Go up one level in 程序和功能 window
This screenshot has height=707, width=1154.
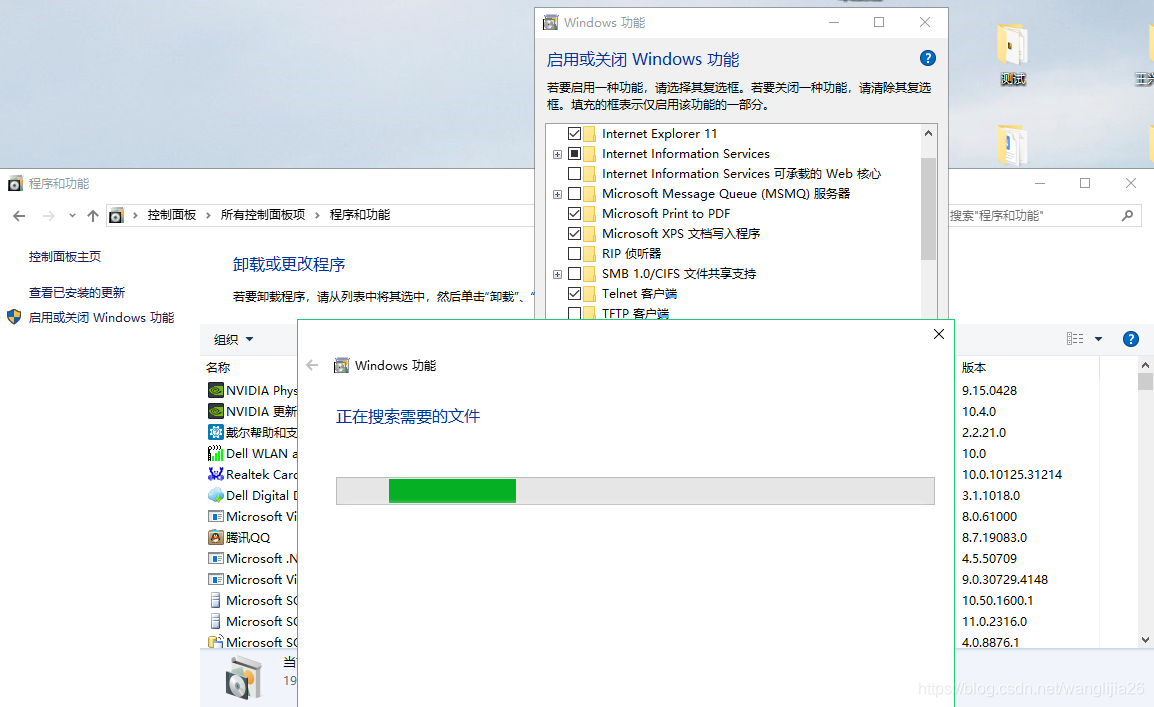tap(93, 216)
